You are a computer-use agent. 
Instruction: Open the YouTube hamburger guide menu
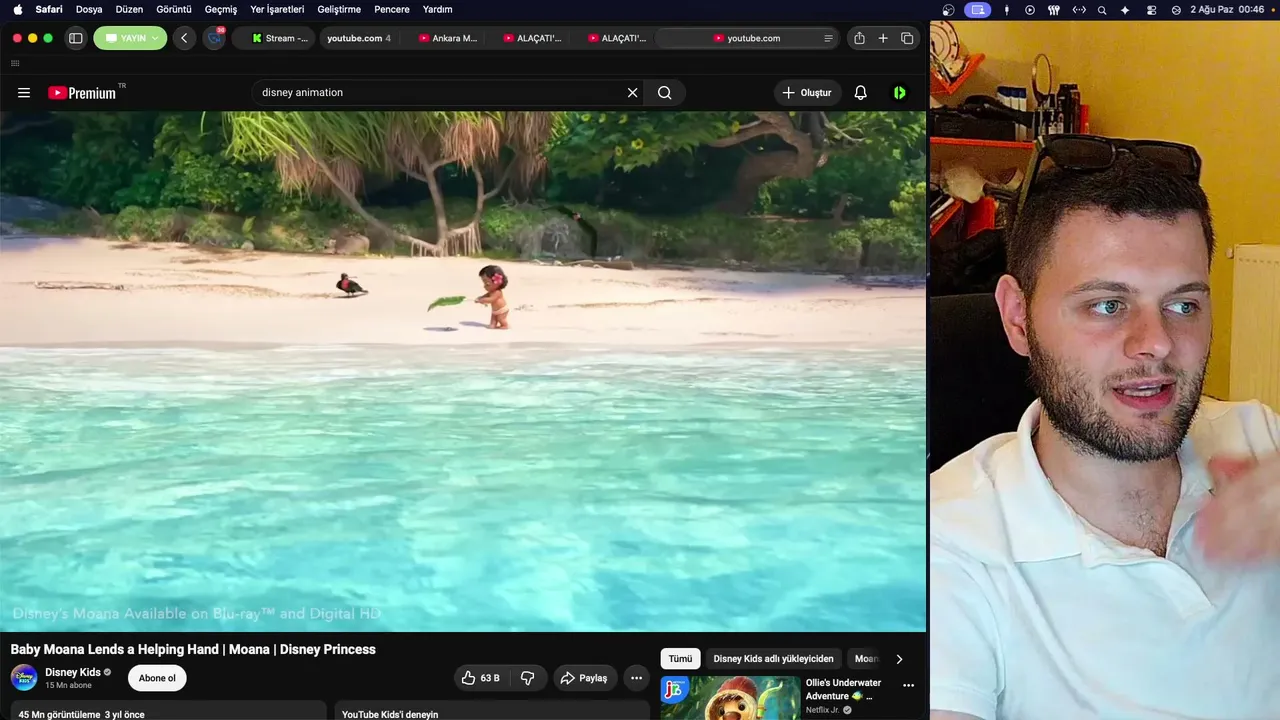24,93
